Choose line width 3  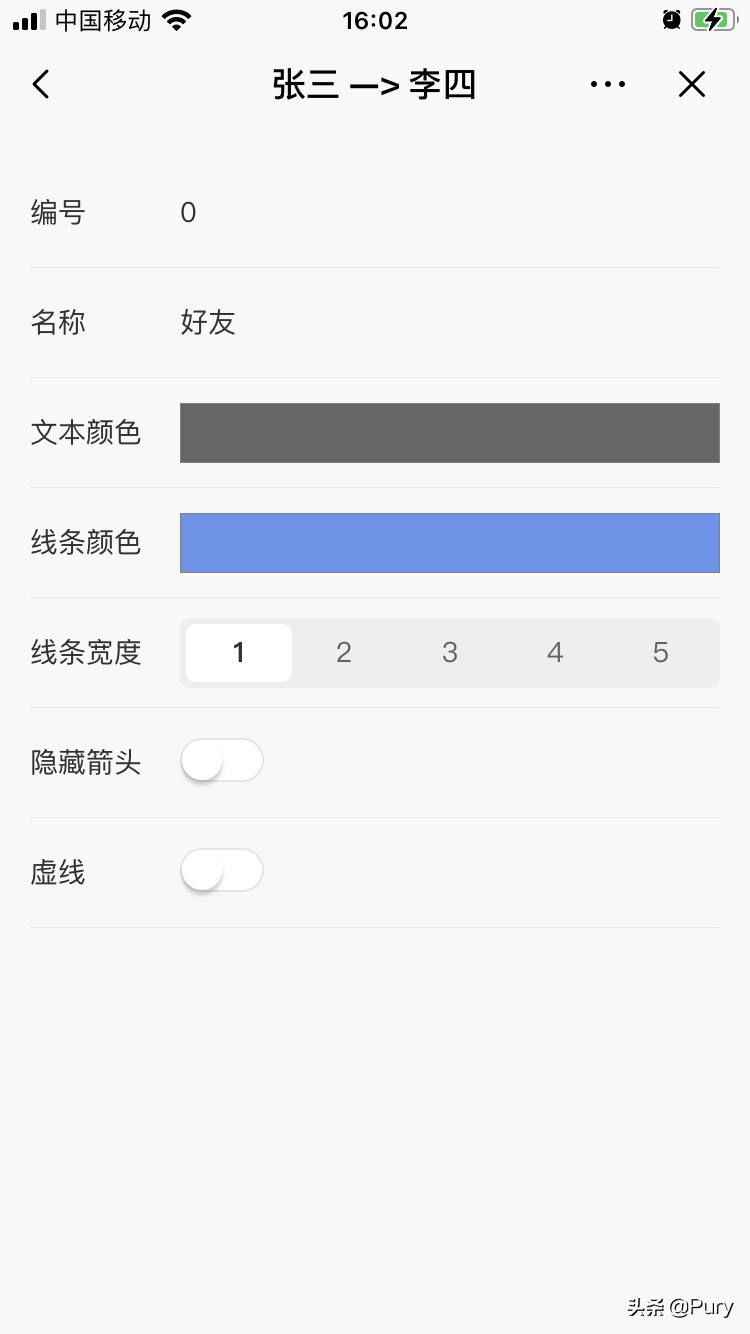coord(450,653)
